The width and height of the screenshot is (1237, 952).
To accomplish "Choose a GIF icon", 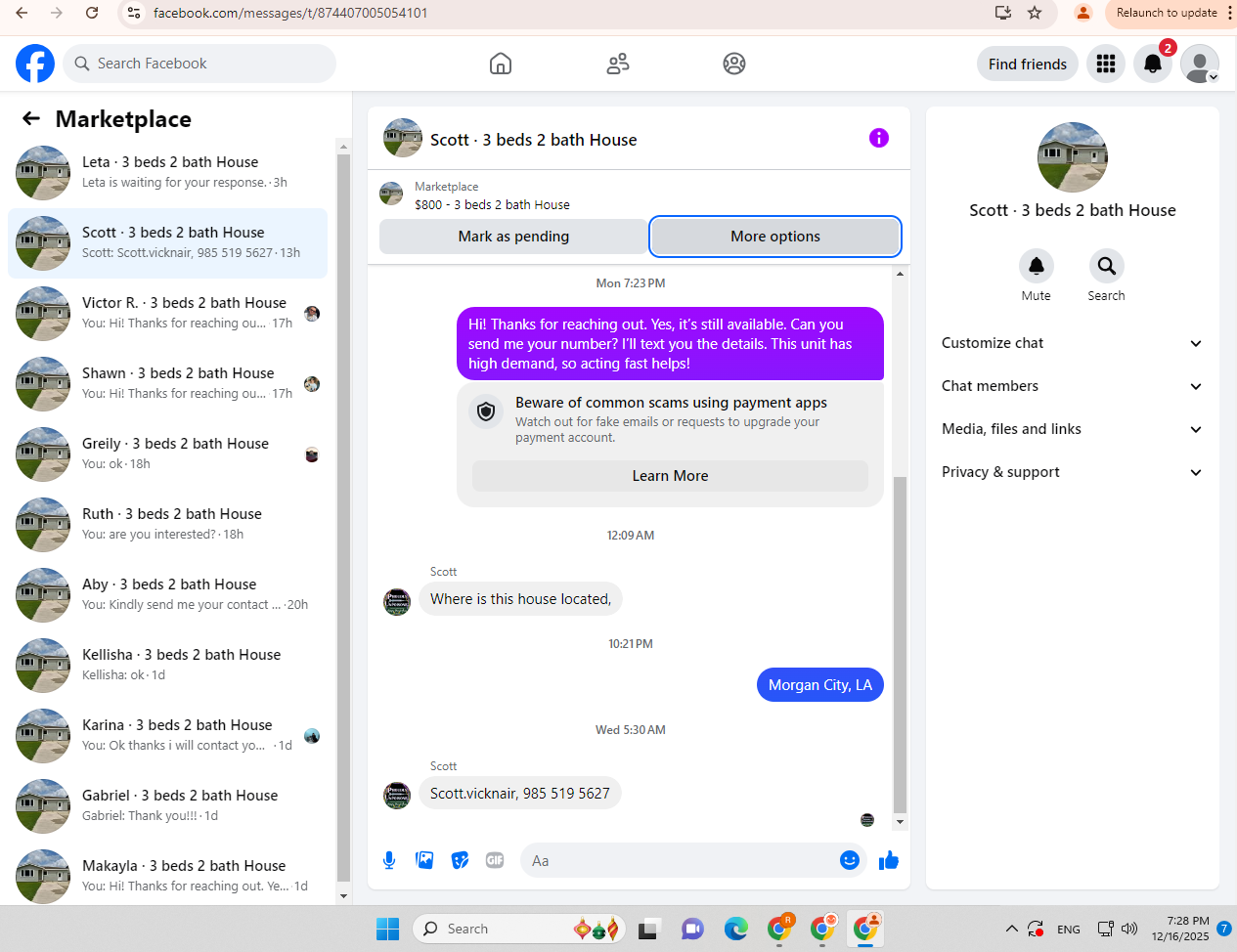I will coord(495,860).
